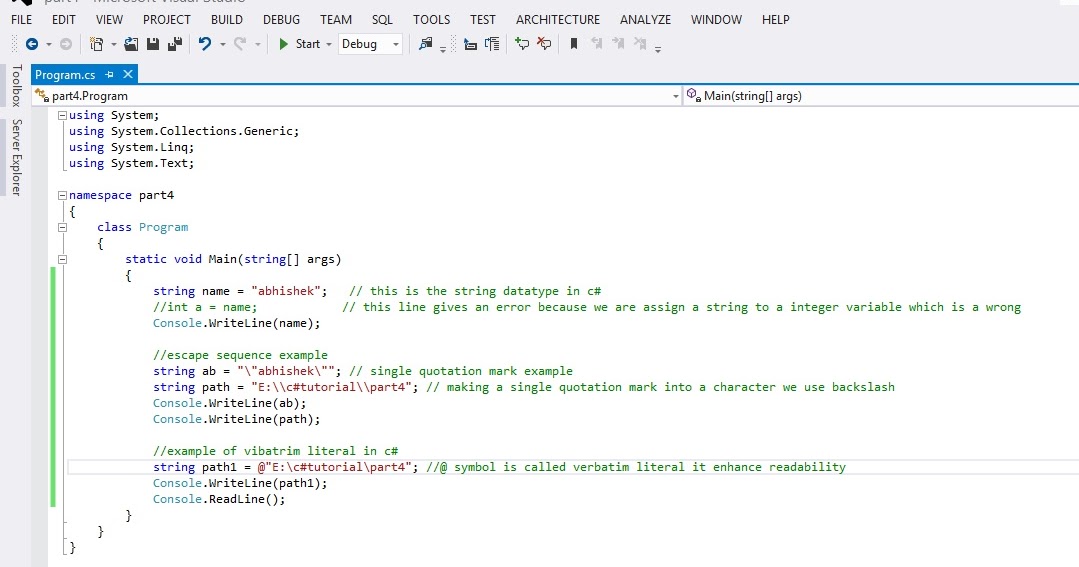Open the ARCHITECTURE menu
The image size is (1079, 567).
click(x=558, y=20)
